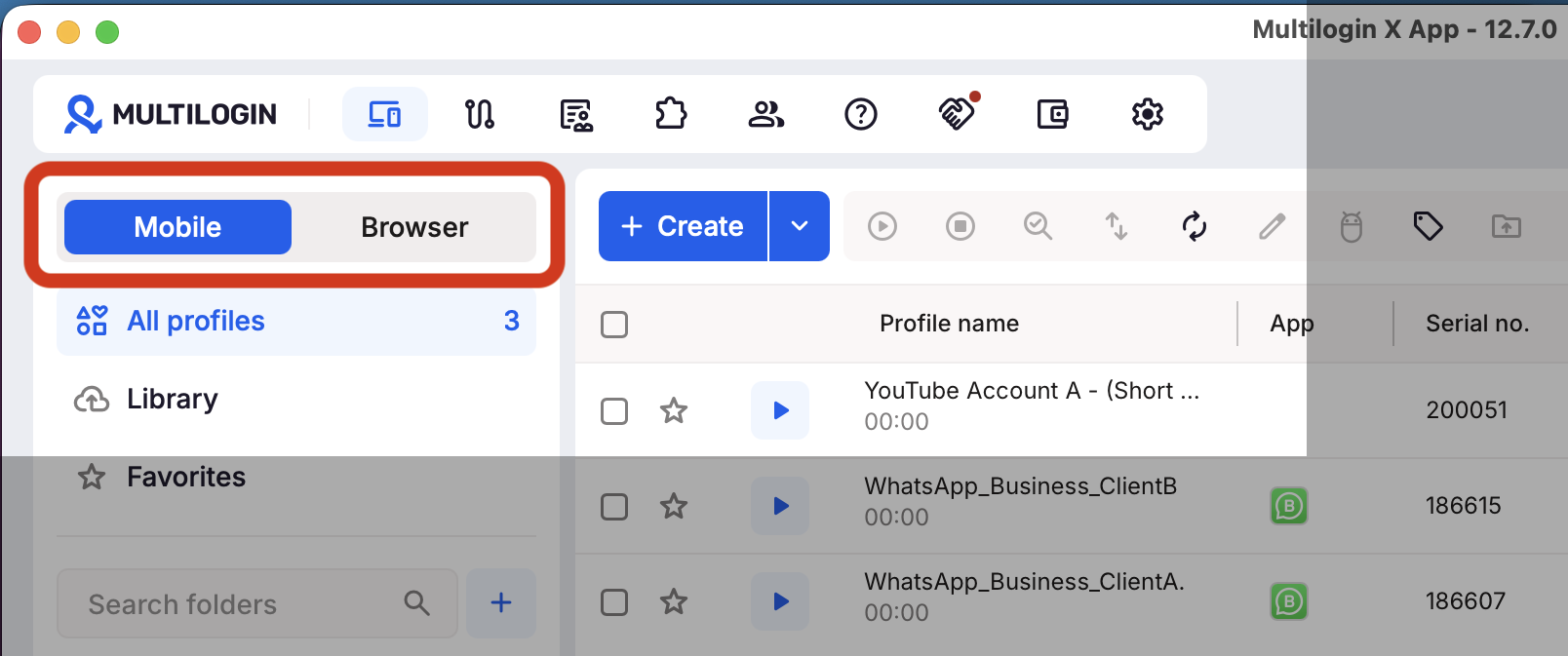The width and height of the screenshot is (1568, 656).
Task: Start the WhatsApp_Business_ClientA. profile
Action: tap(780, 601)
